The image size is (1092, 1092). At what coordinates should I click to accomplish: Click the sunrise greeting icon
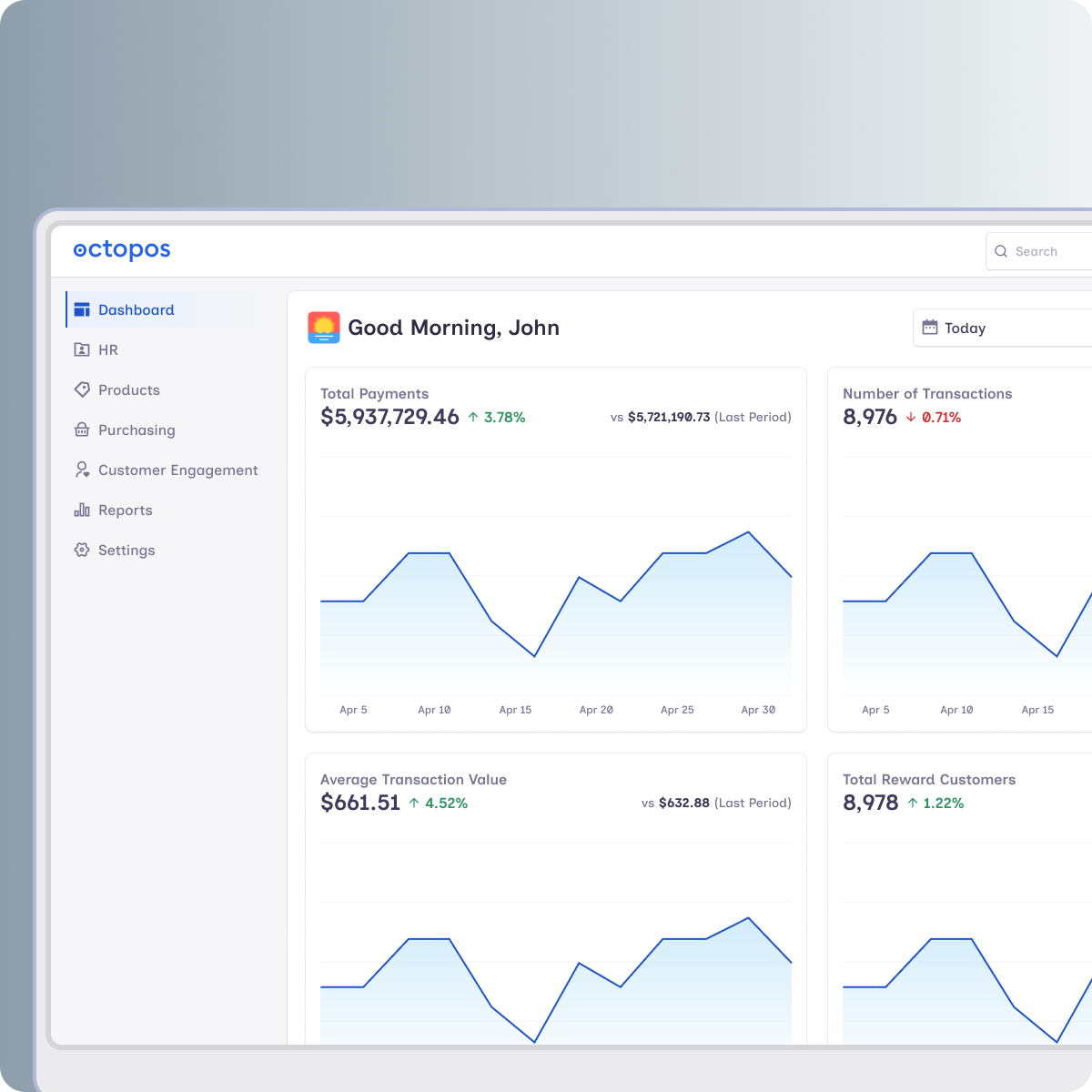[324, 328]
